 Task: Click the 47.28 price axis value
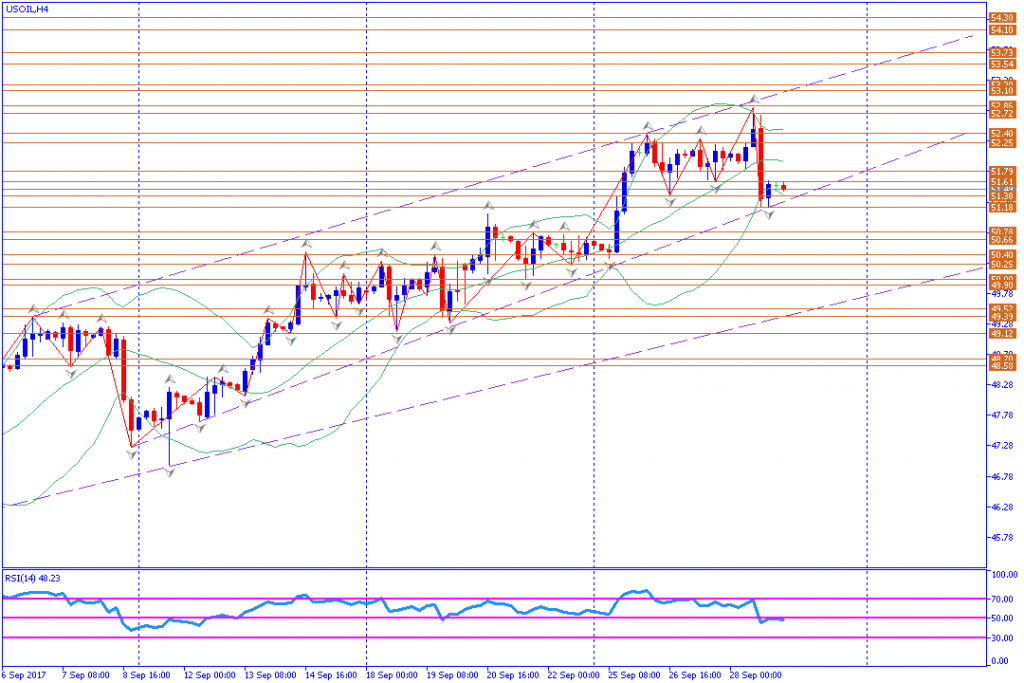tap(1002, 445)
